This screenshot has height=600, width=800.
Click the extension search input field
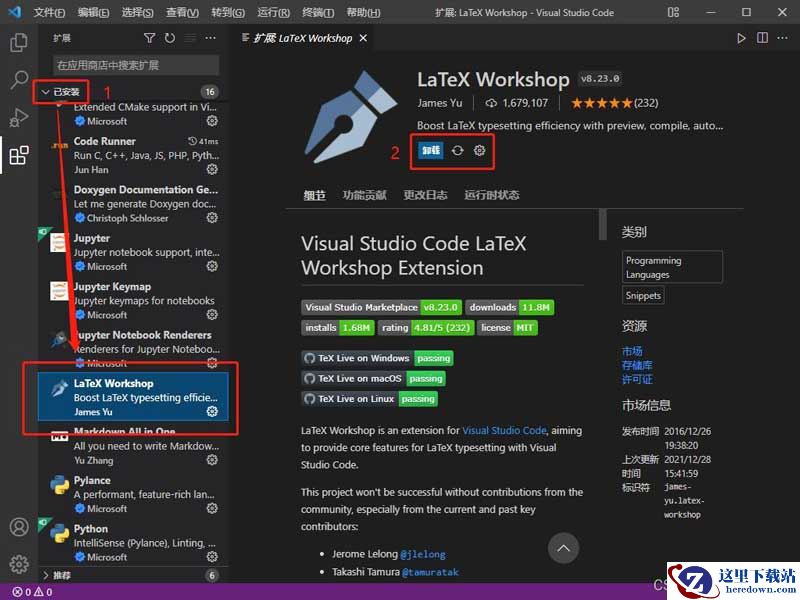tap(136, 65)
